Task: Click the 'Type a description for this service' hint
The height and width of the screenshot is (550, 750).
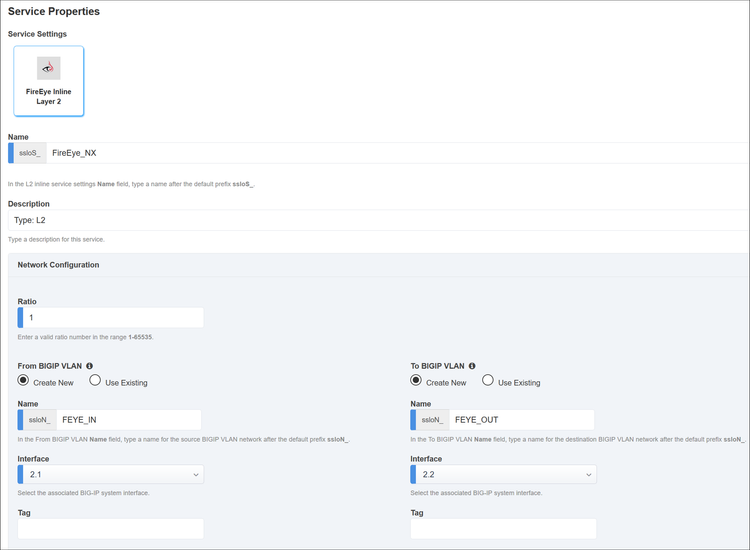Action: 56,239
